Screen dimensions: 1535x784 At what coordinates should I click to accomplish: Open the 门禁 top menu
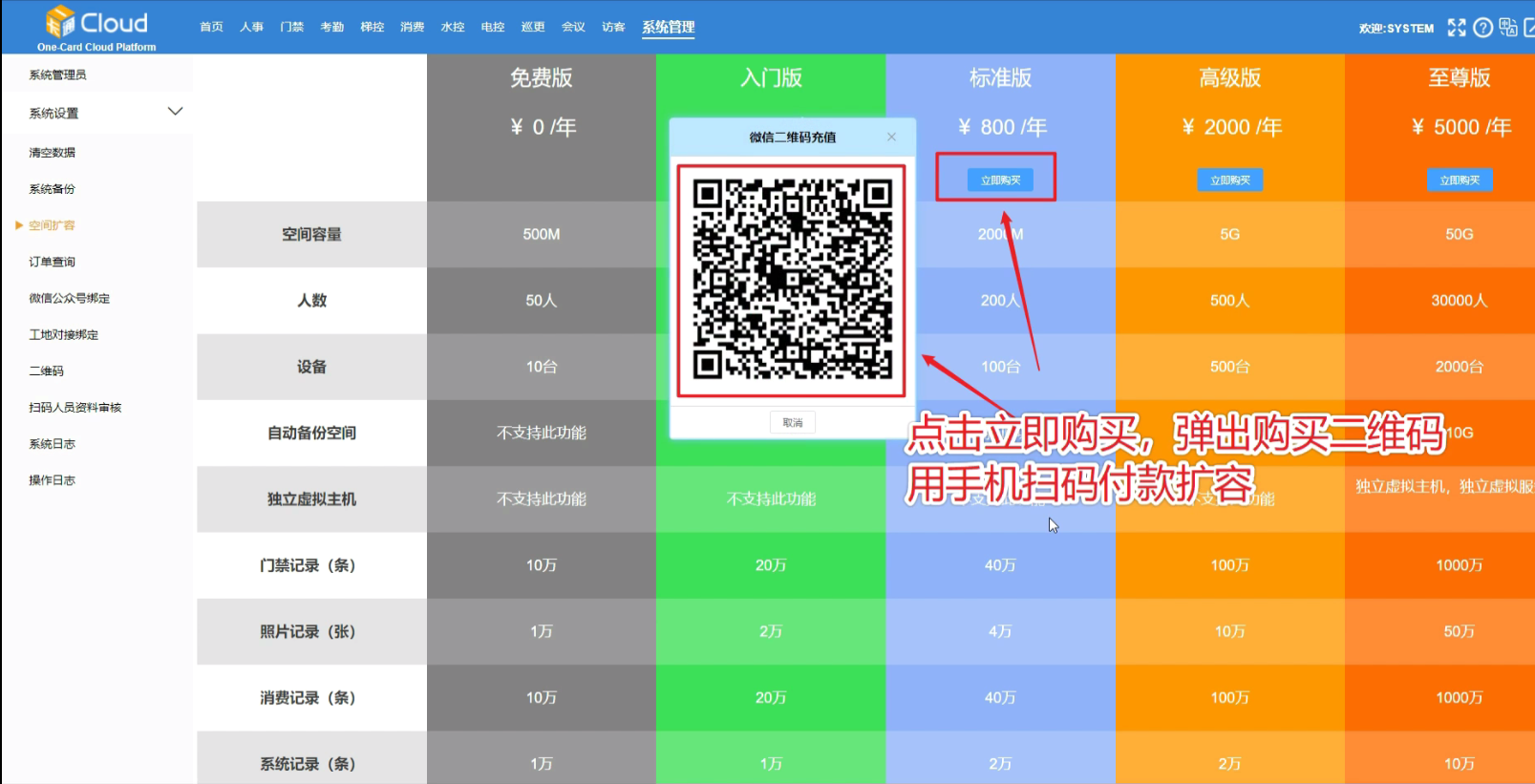click(x=291, y=27)
